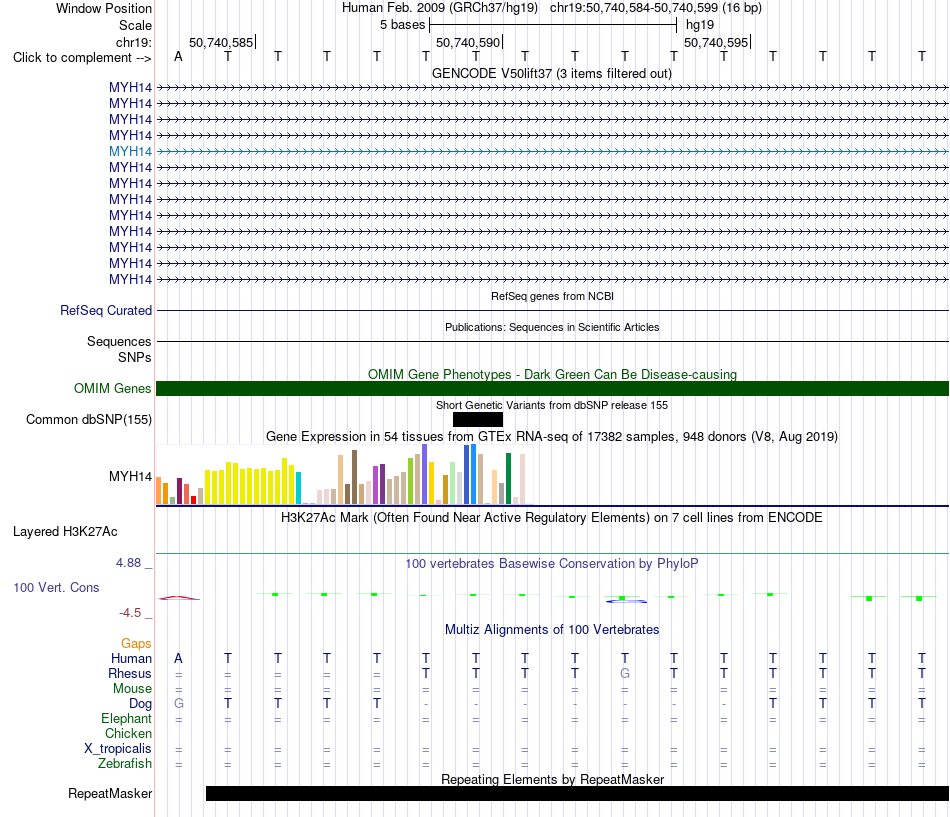Click the 50,740,585 ruler position
Viewport: 950px width, 817px height.
coord(221,42)
